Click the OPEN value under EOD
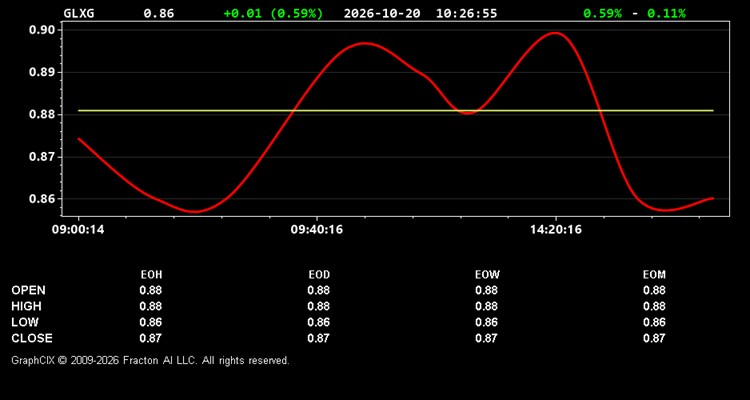 pos(319,290)
